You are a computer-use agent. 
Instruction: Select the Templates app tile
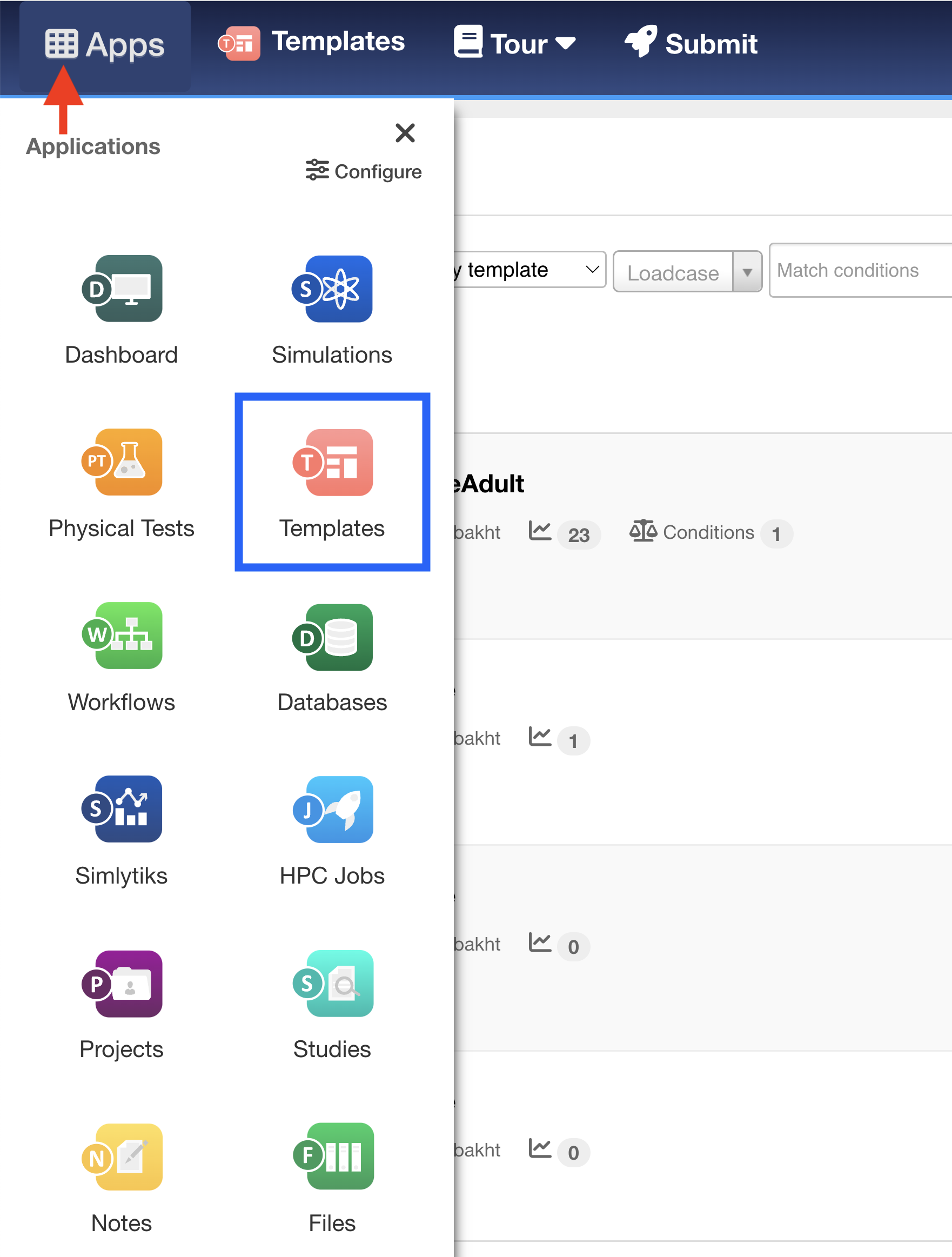click(332, 483)
